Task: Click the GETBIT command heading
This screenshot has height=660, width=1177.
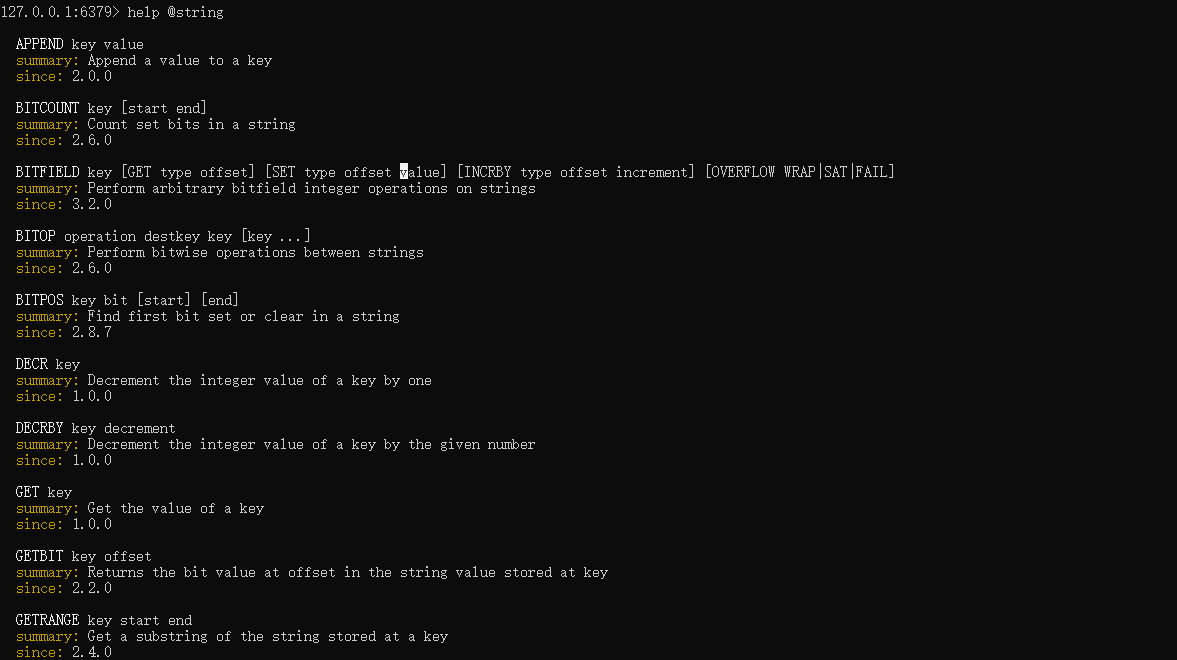Action: coord(83,556)
